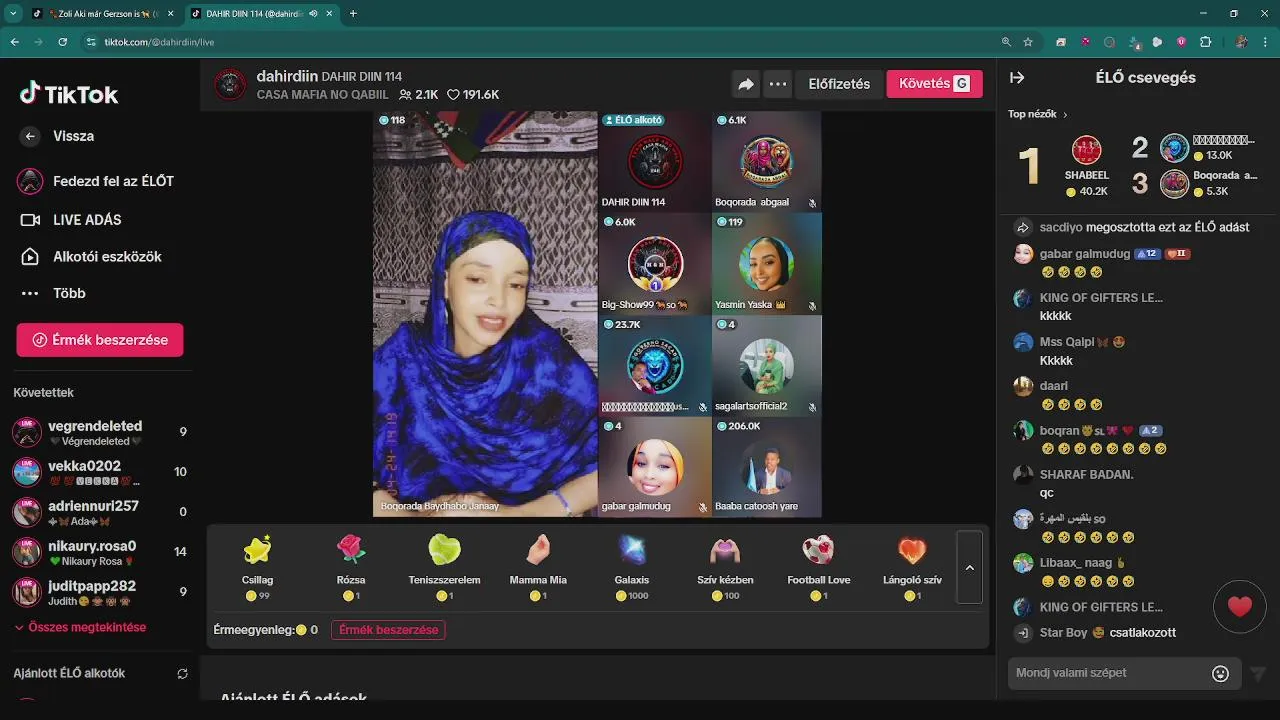
Task: Click the small outlined Érmék beszerzése button
Action: [x=388, y=630]
